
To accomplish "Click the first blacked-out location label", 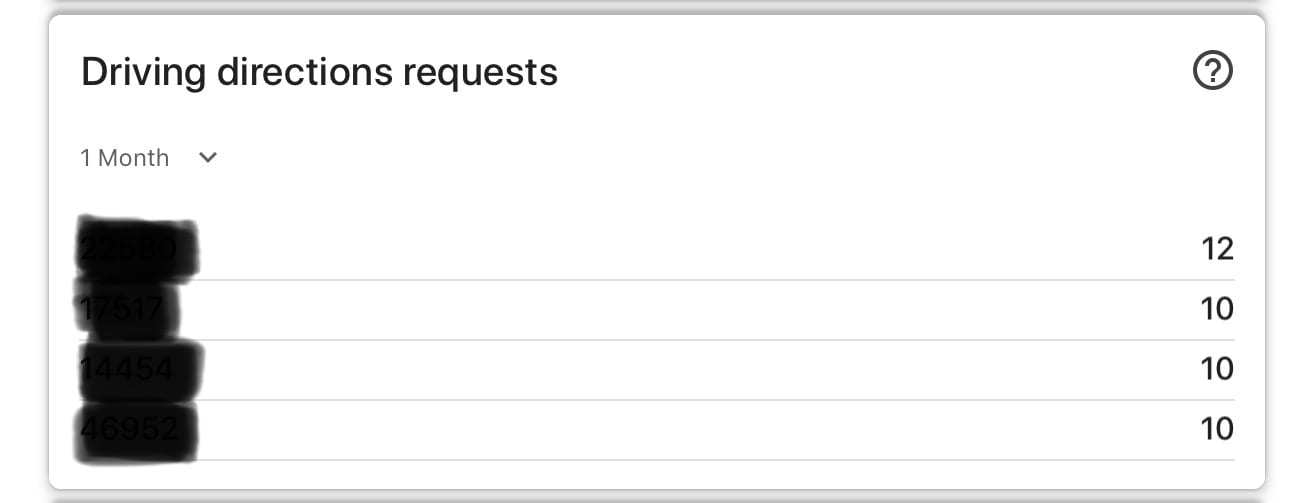I will coord(137,246).
